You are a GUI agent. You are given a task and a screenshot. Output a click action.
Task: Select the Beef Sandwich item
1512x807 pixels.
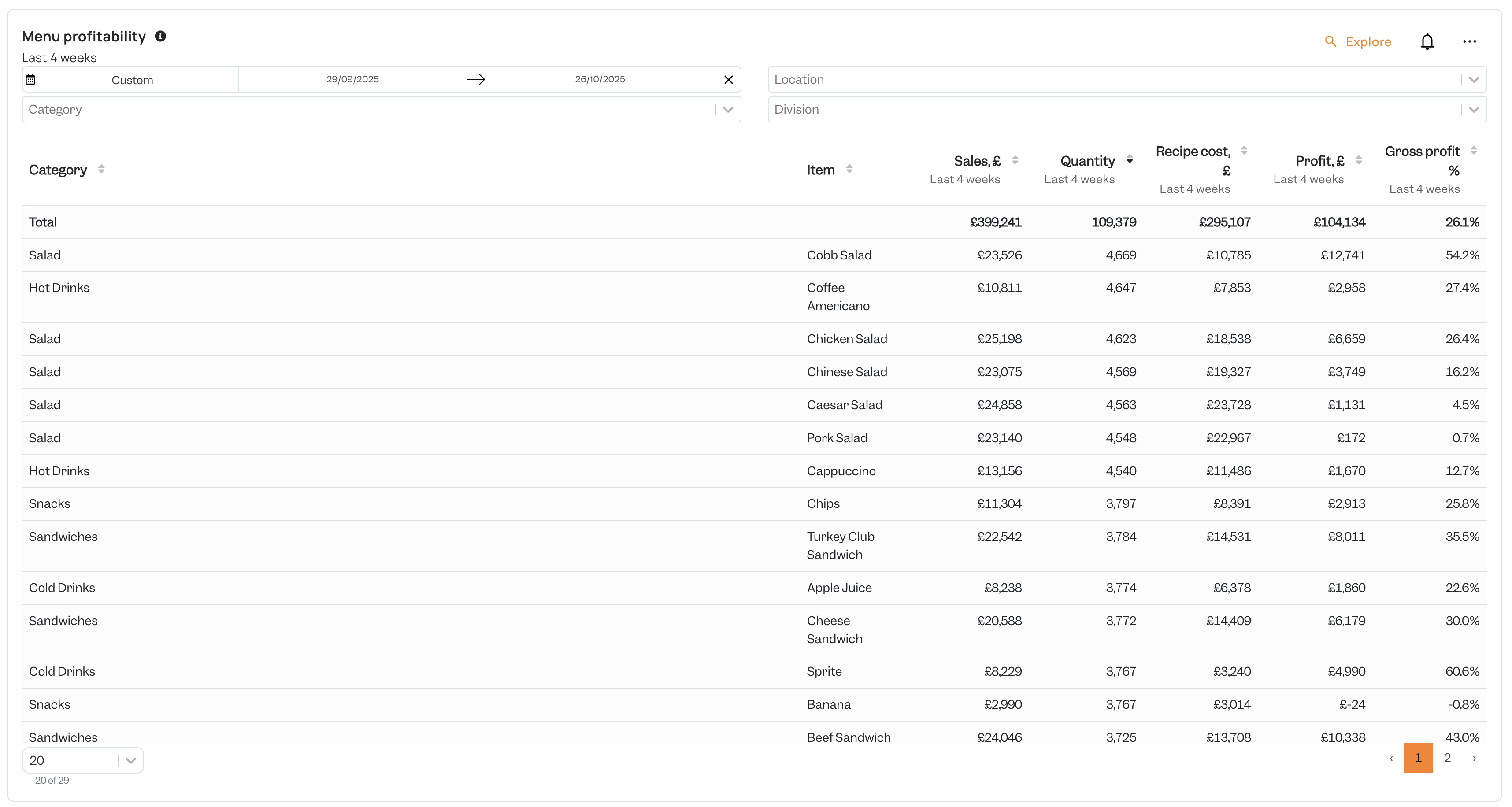[848, 737]
